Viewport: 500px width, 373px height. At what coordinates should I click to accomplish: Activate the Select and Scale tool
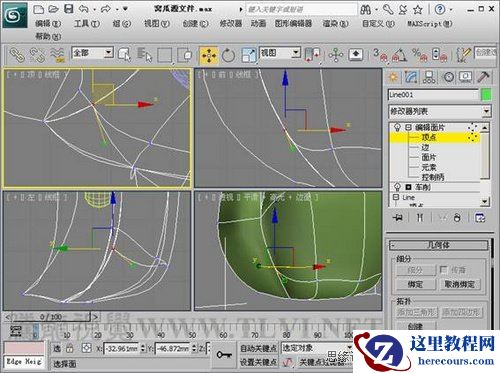(249, 55)
